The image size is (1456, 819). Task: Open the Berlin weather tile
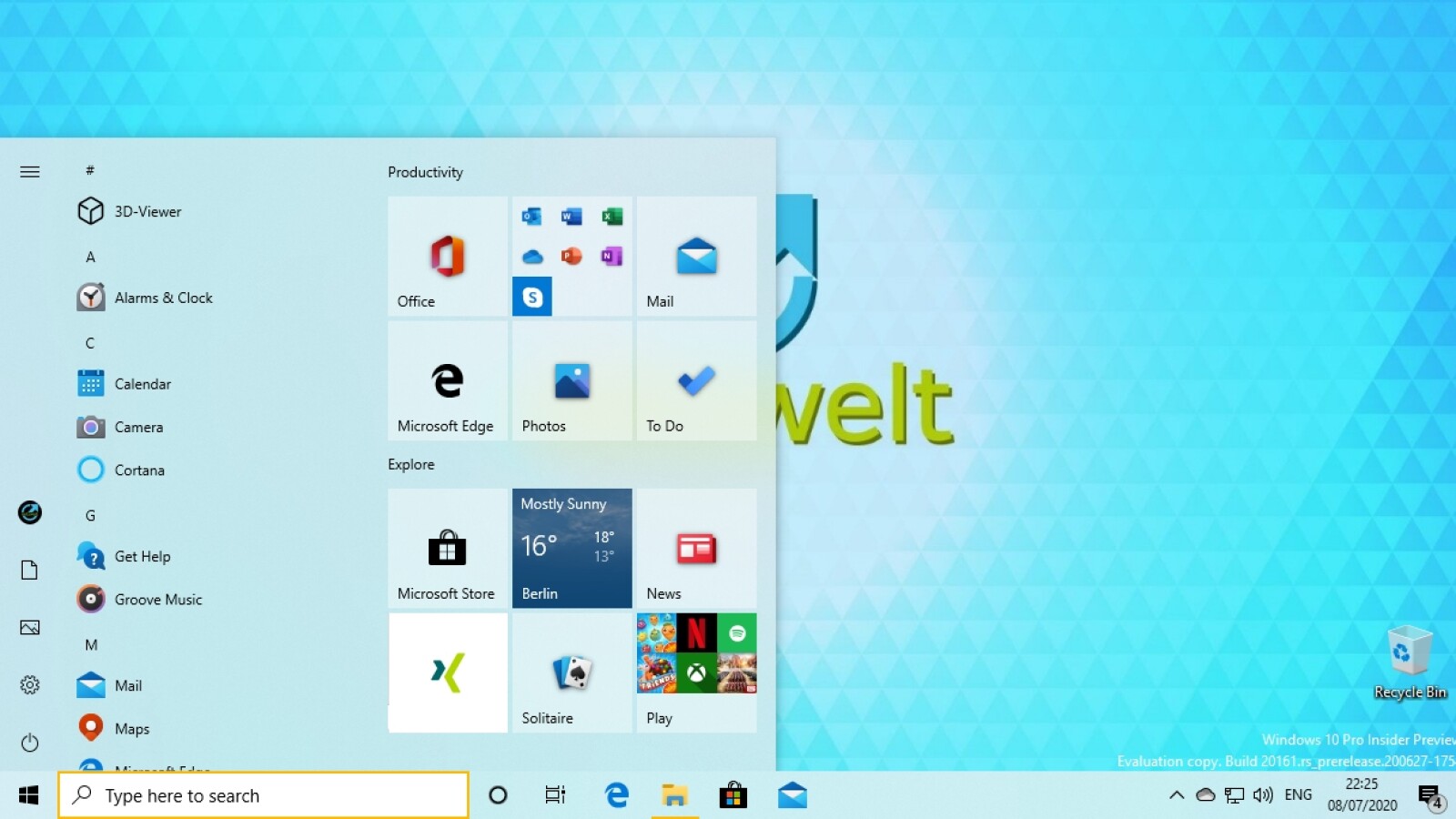(571, 548)
